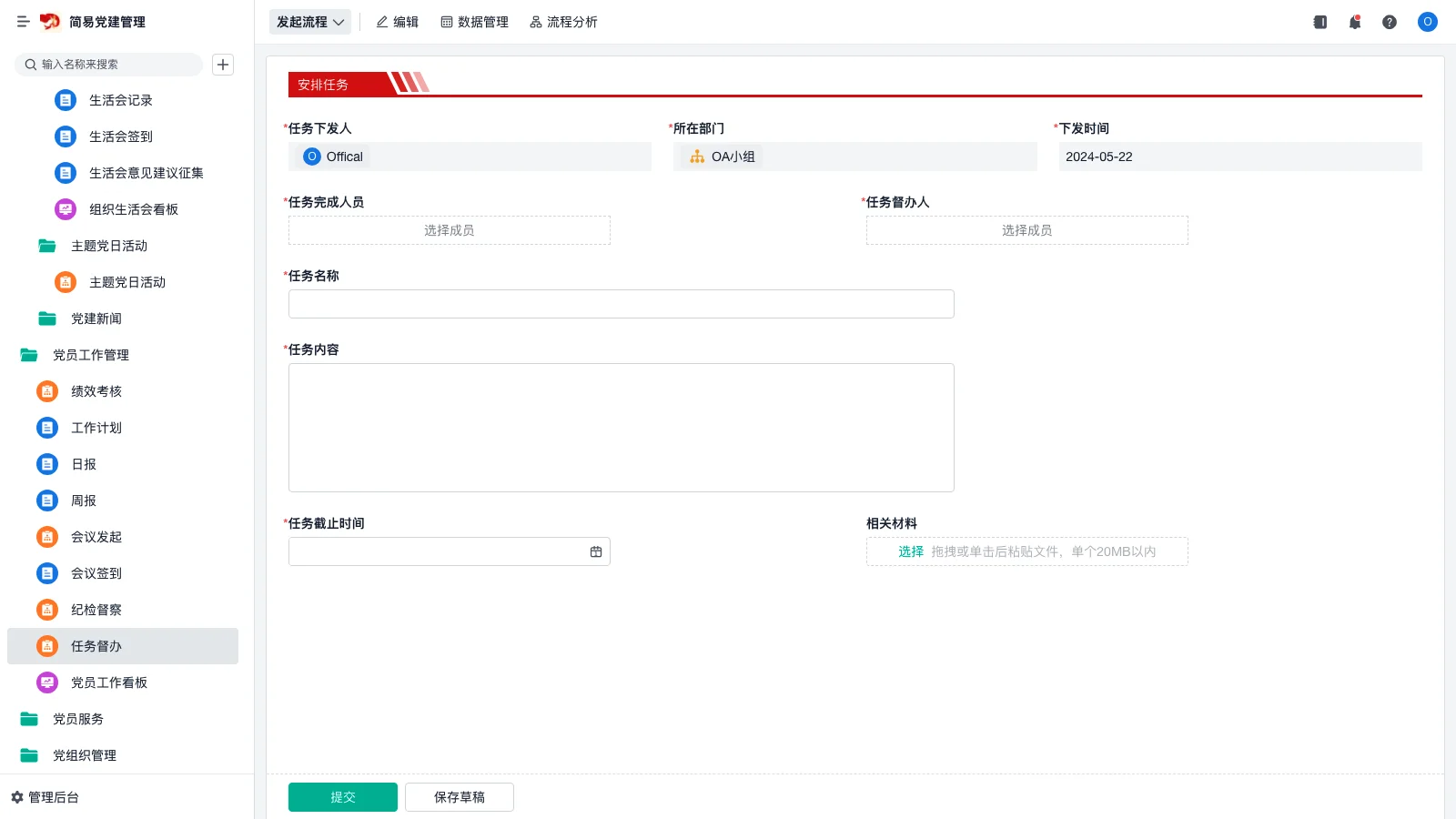The height and width of the screenshot is (819, 1456).
Task: Open the 党员工作看板 item icon
Action: coord(46,682)
